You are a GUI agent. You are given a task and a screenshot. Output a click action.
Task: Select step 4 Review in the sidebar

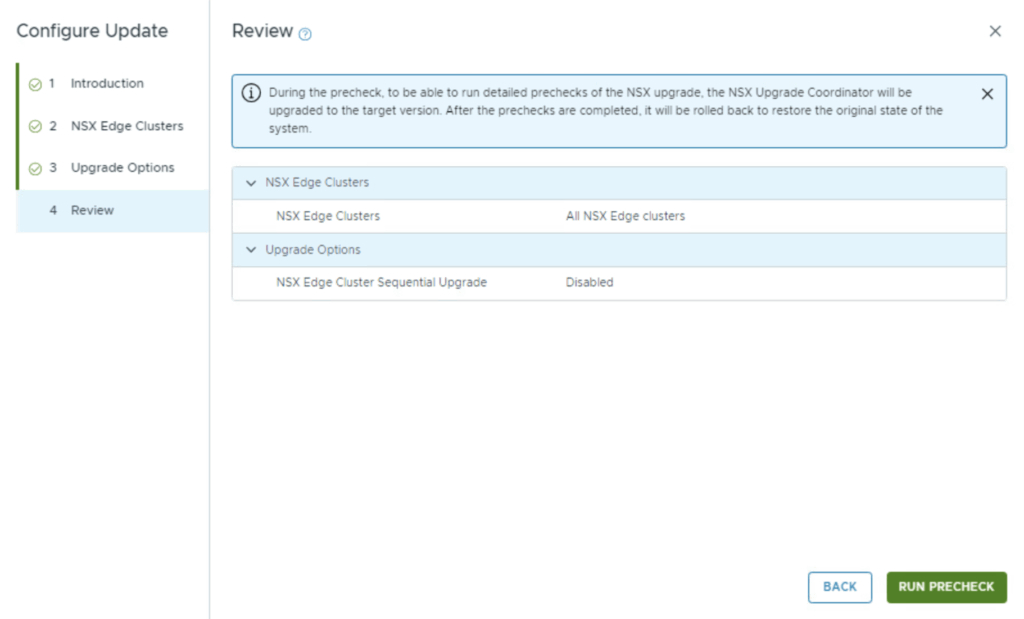(92, 211)
